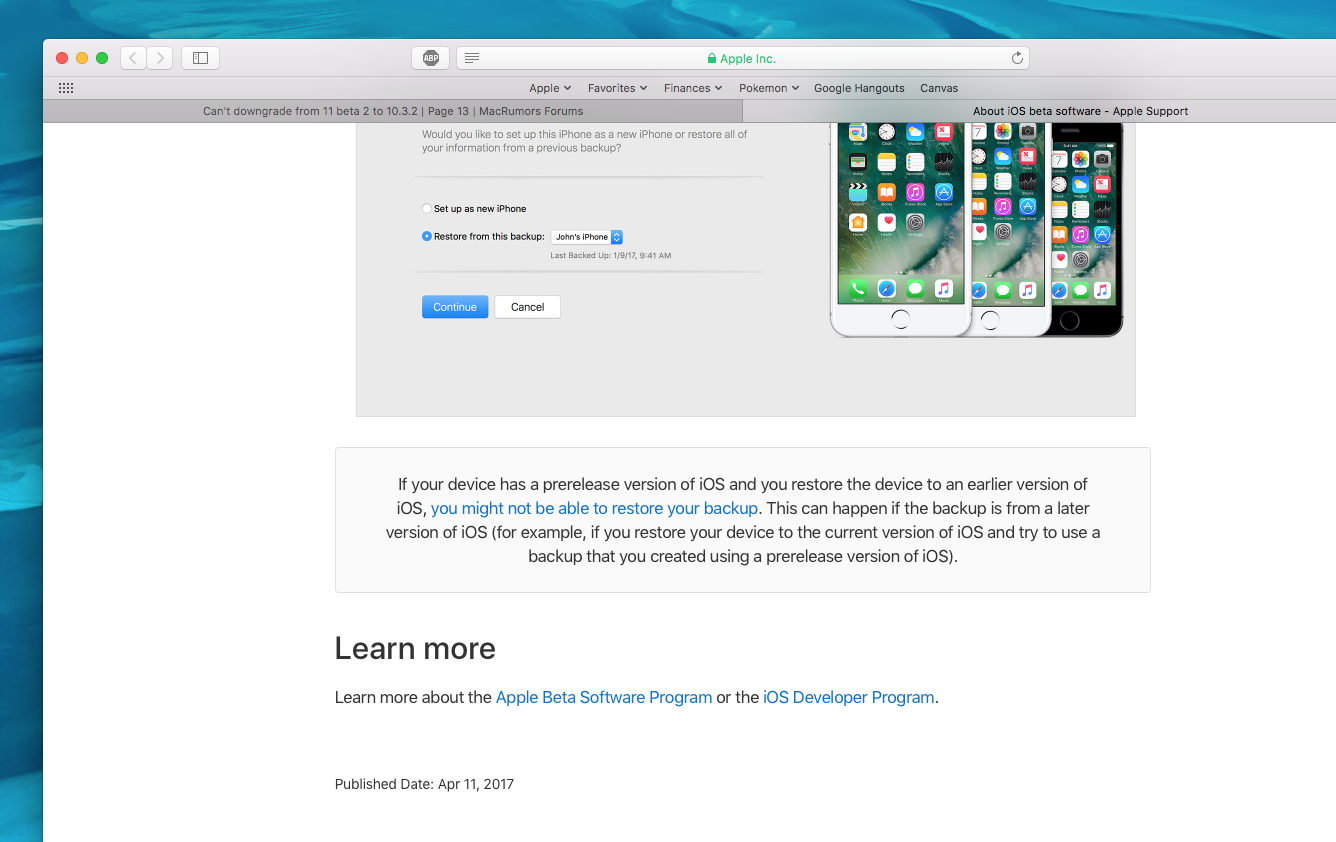The width and height of the screenshot is (1336, 842).
Task: Open the Favorites folder dropdown
Action: (x=617, y=88)
